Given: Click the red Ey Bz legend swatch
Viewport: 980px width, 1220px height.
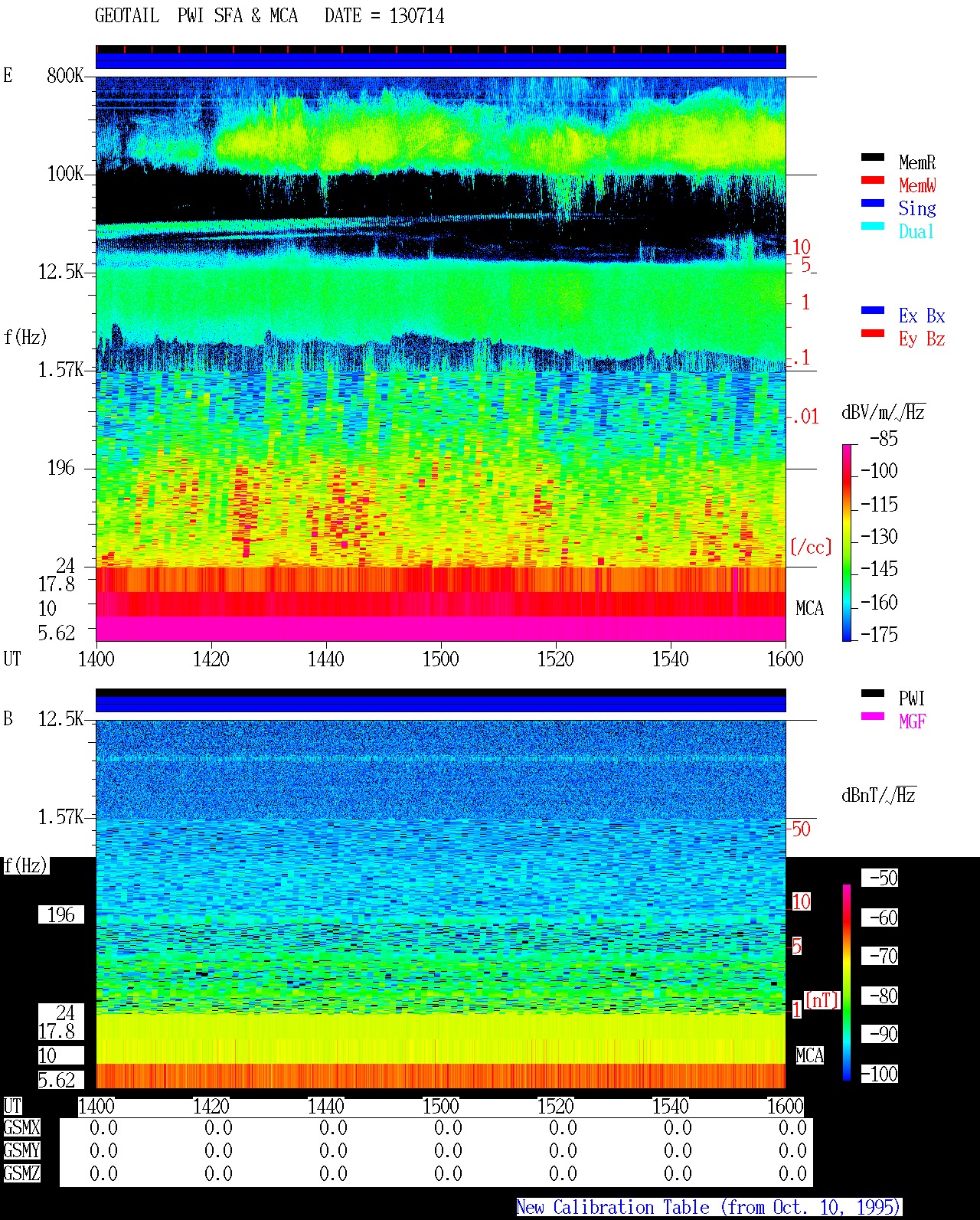Looking at the screenshot, I should coord(872,334).
